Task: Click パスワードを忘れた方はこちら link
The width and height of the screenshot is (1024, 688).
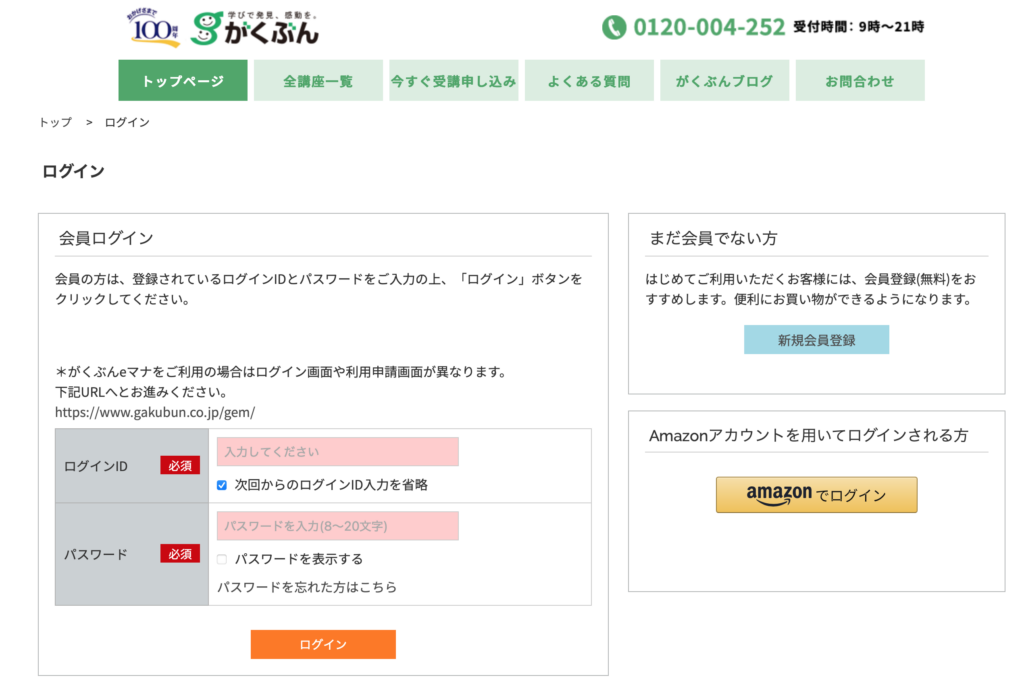Action: 307,587
